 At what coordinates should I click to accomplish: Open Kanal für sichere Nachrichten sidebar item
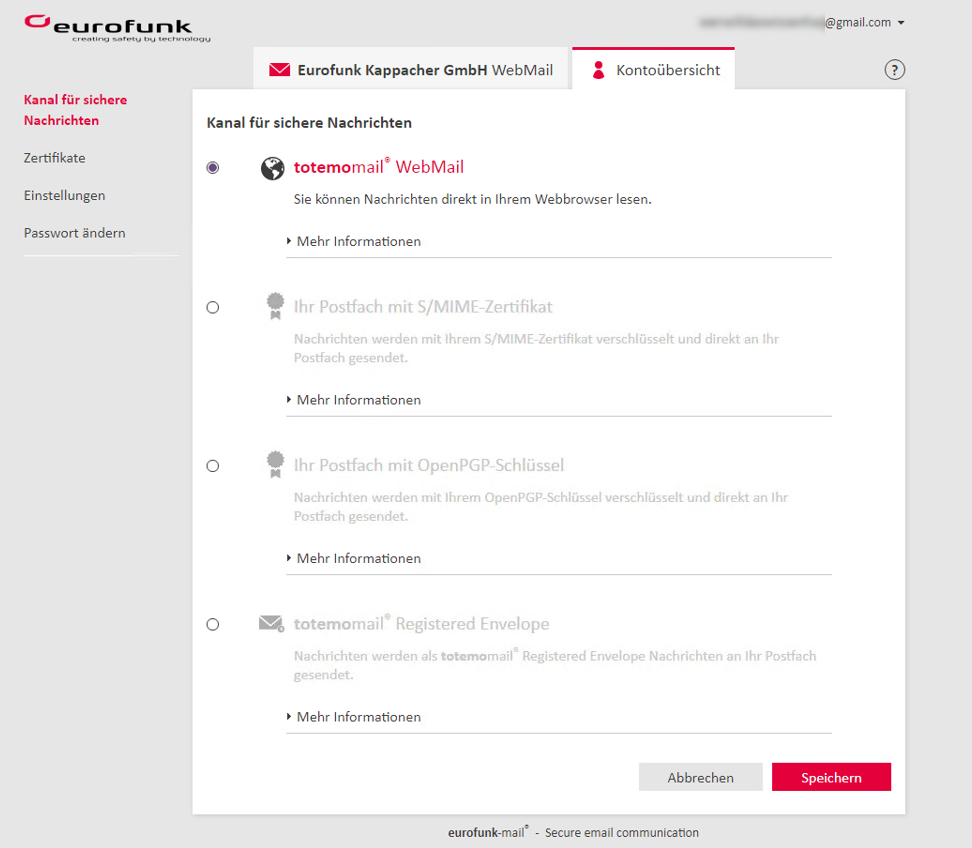click(x=76, y=110)
